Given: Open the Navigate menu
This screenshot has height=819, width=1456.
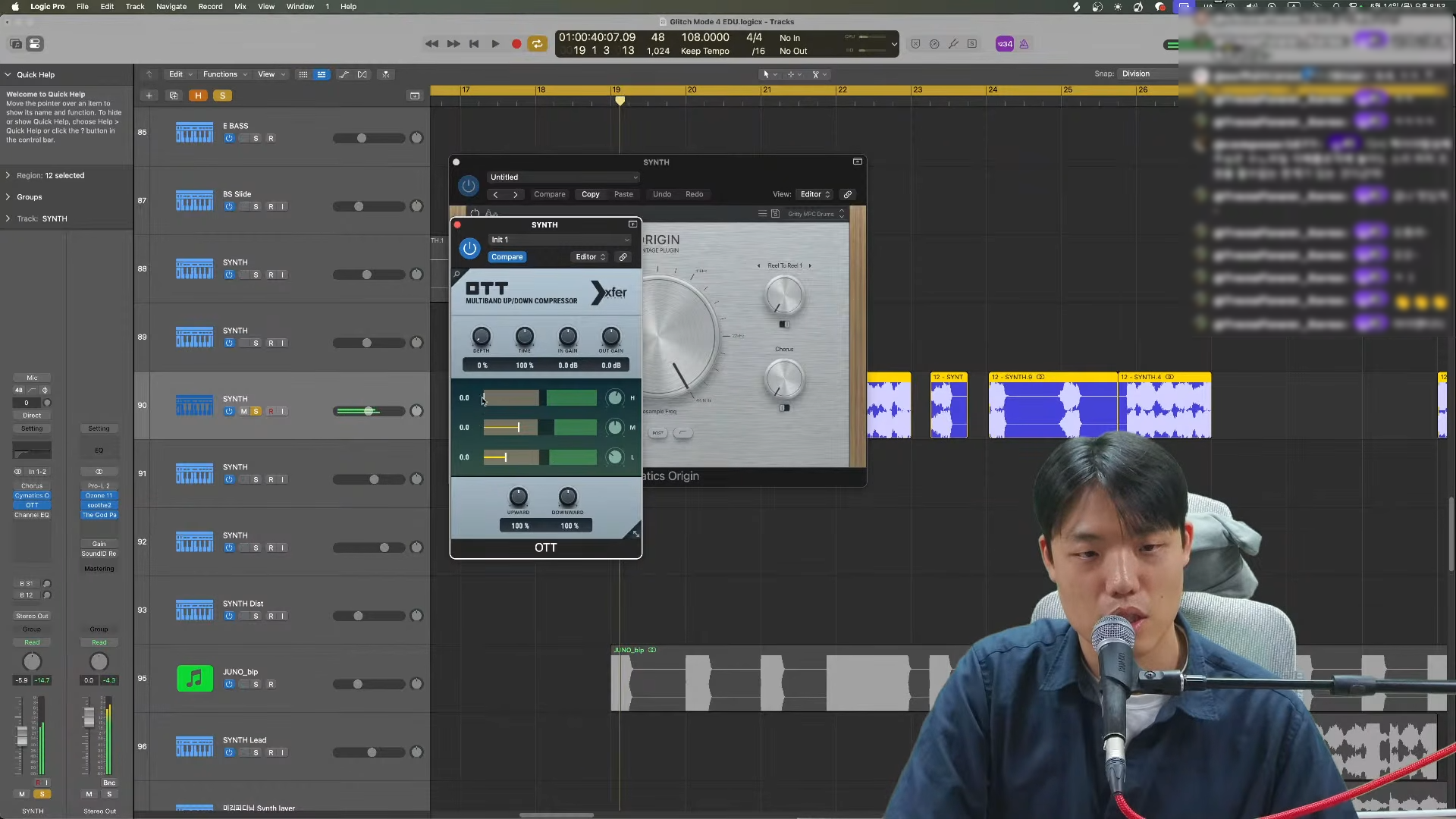Looking at the screenshot, I should [171, 6].
